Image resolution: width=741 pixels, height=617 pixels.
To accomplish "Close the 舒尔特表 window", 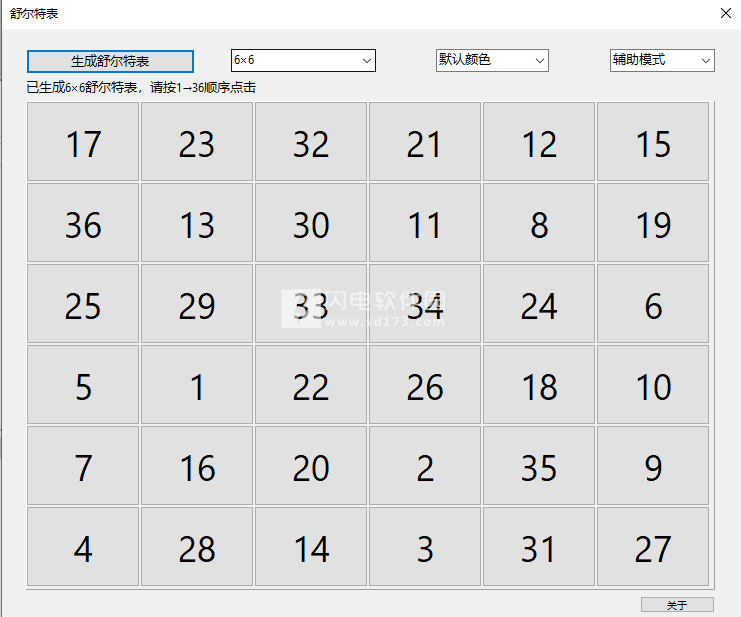I will tap(726, 13).
